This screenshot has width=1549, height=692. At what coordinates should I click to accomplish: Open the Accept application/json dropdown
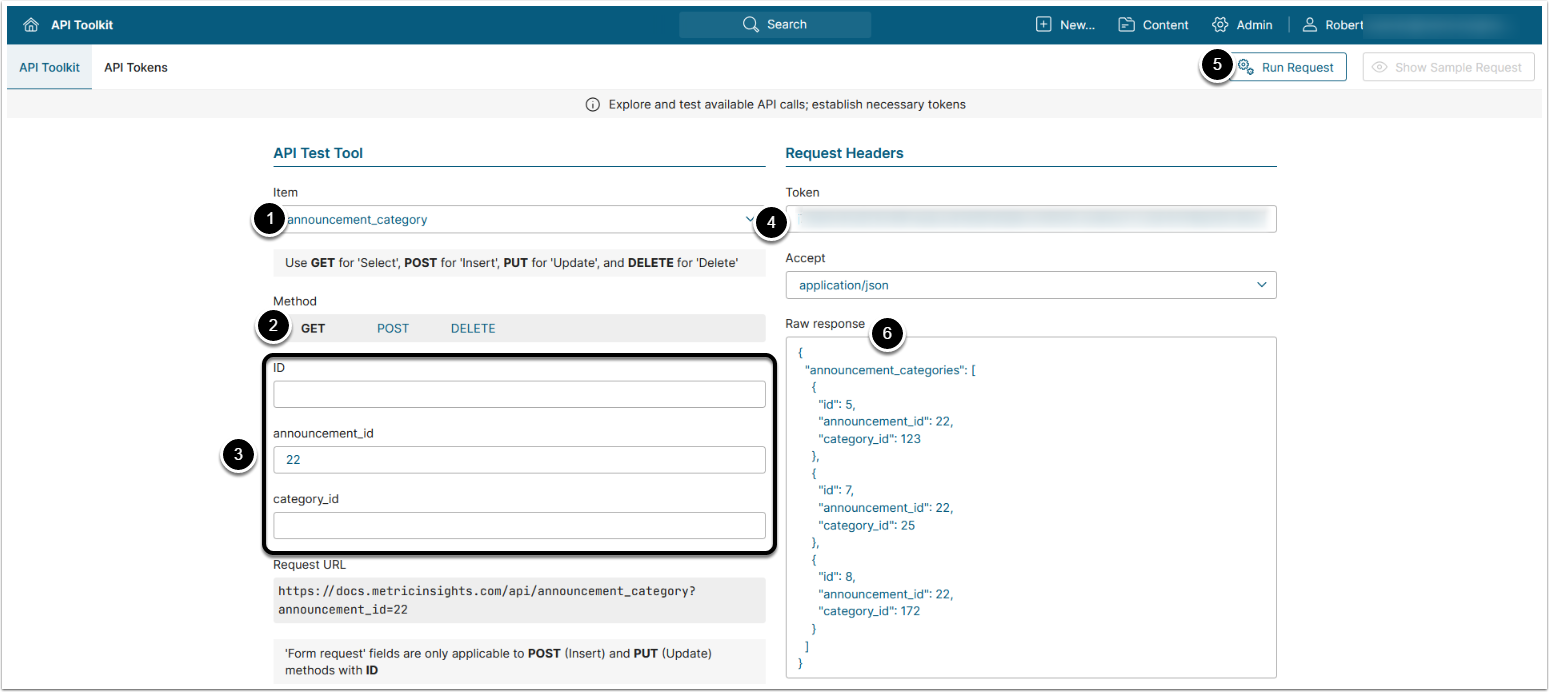click(x=1031, y=285)
